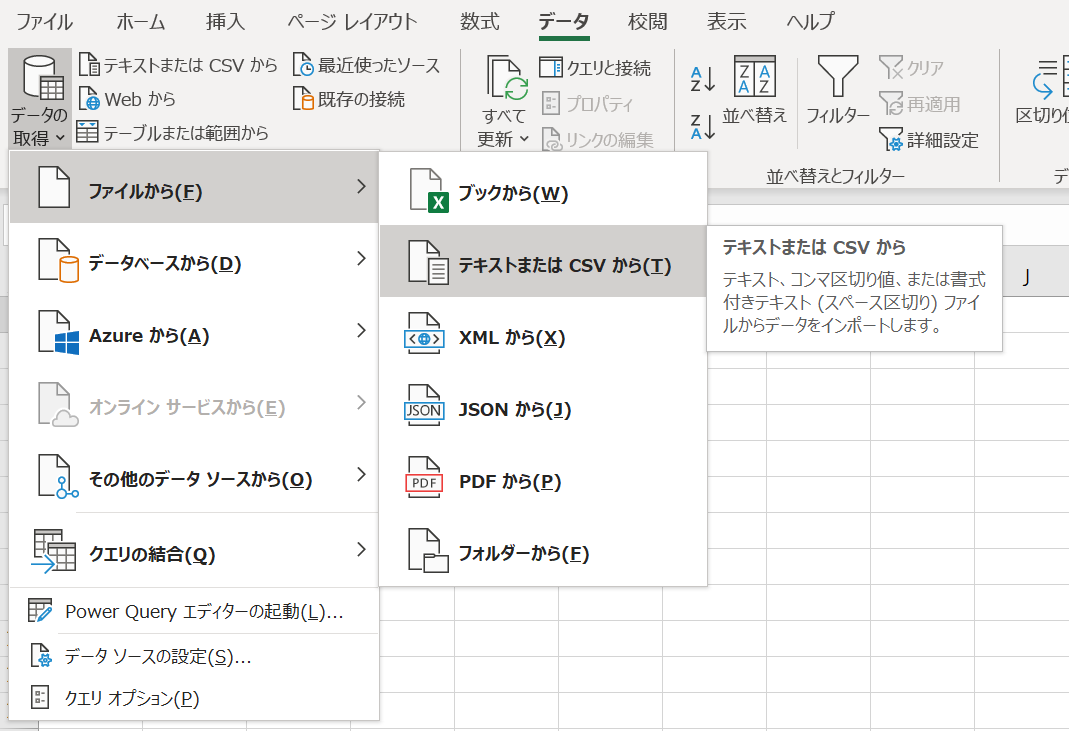Expand the クエリの結合(Q) submenu

[x=194, y=551]
